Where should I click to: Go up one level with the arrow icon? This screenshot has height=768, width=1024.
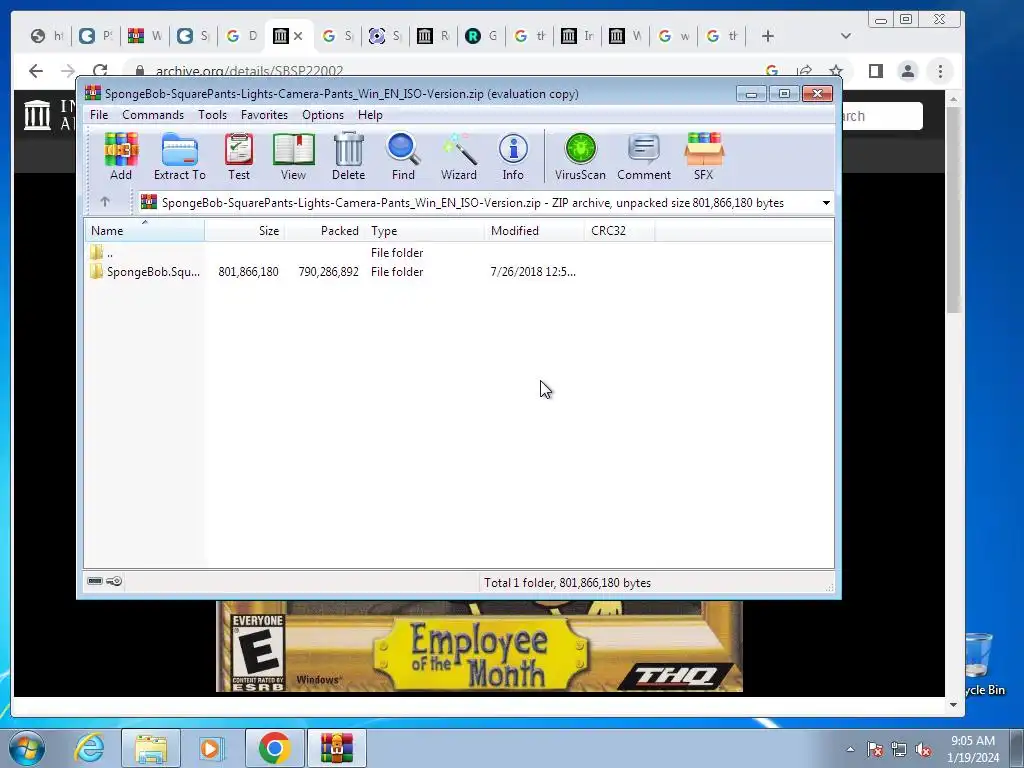tap(105, 202)
